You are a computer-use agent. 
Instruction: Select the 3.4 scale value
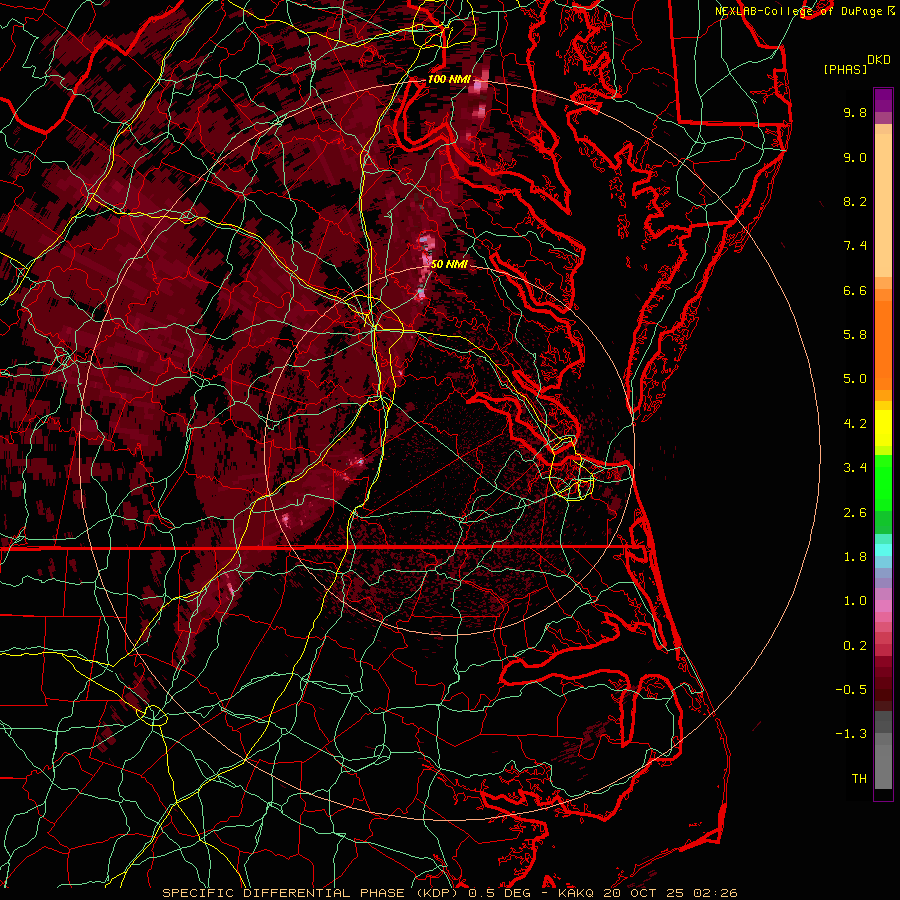[x=855, y=468]
